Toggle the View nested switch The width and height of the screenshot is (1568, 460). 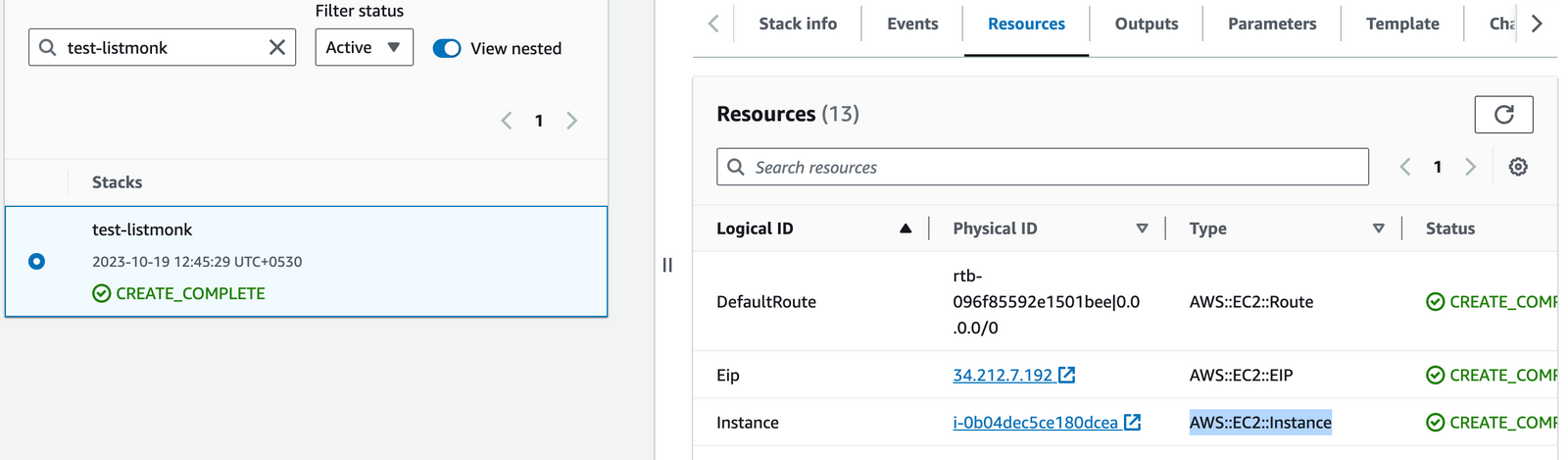pos(447,48)
